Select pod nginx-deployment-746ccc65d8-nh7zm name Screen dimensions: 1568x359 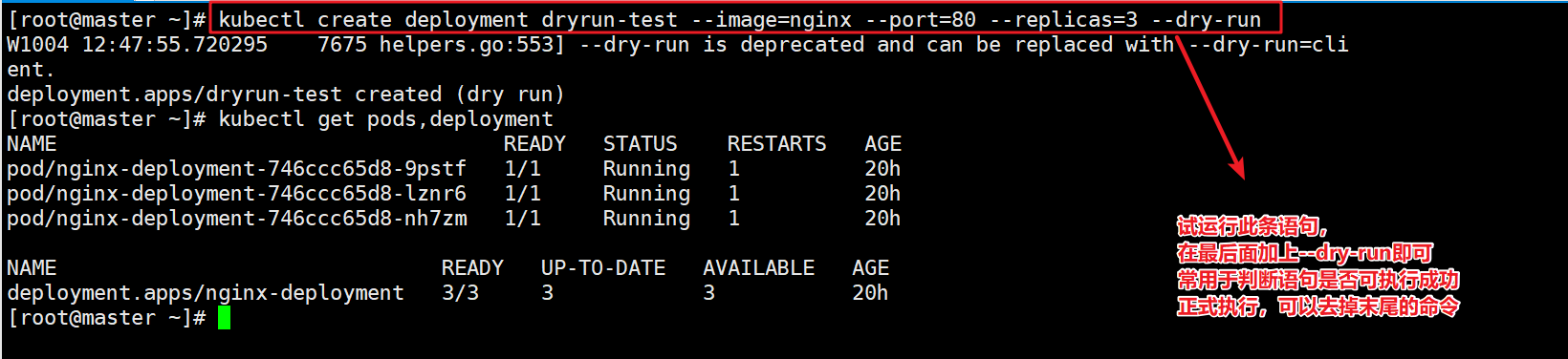pos(236,219)
